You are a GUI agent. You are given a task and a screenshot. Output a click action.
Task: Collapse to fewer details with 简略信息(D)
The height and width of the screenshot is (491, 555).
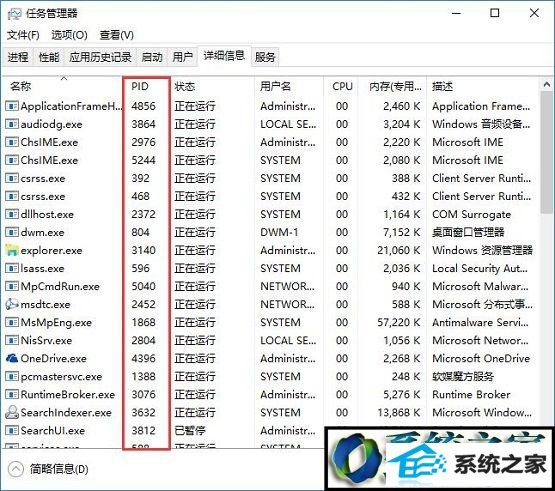tap(48, 469)
